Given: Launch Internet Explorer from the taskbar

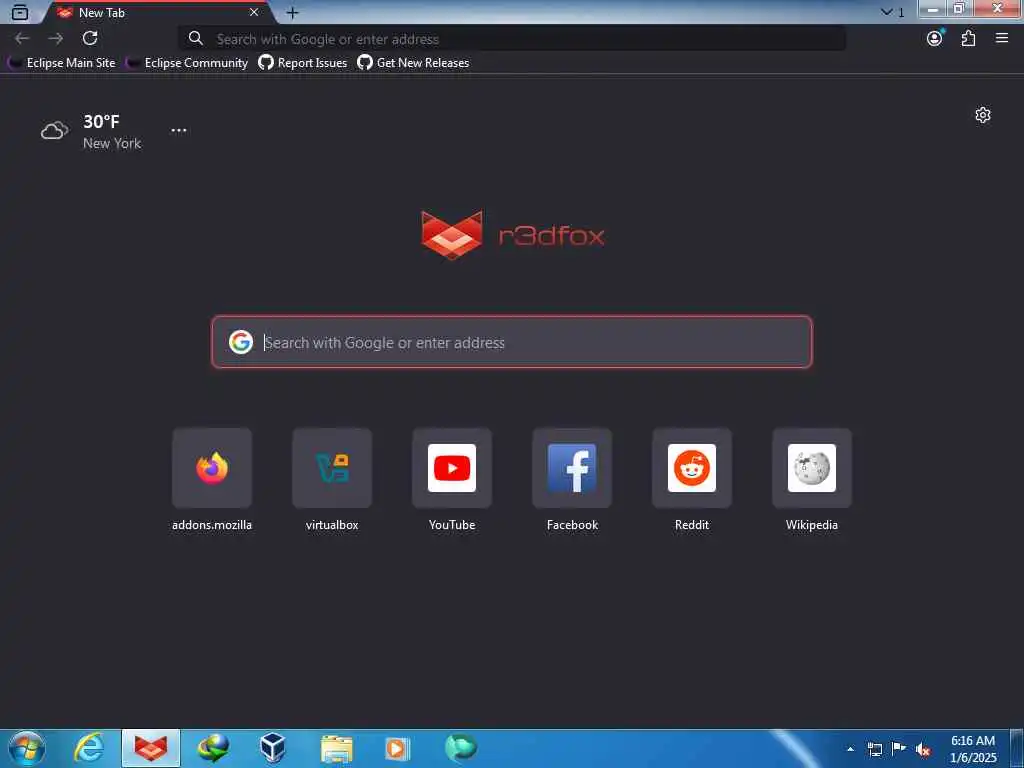Looking at the screenshot, I should [89, 748].
